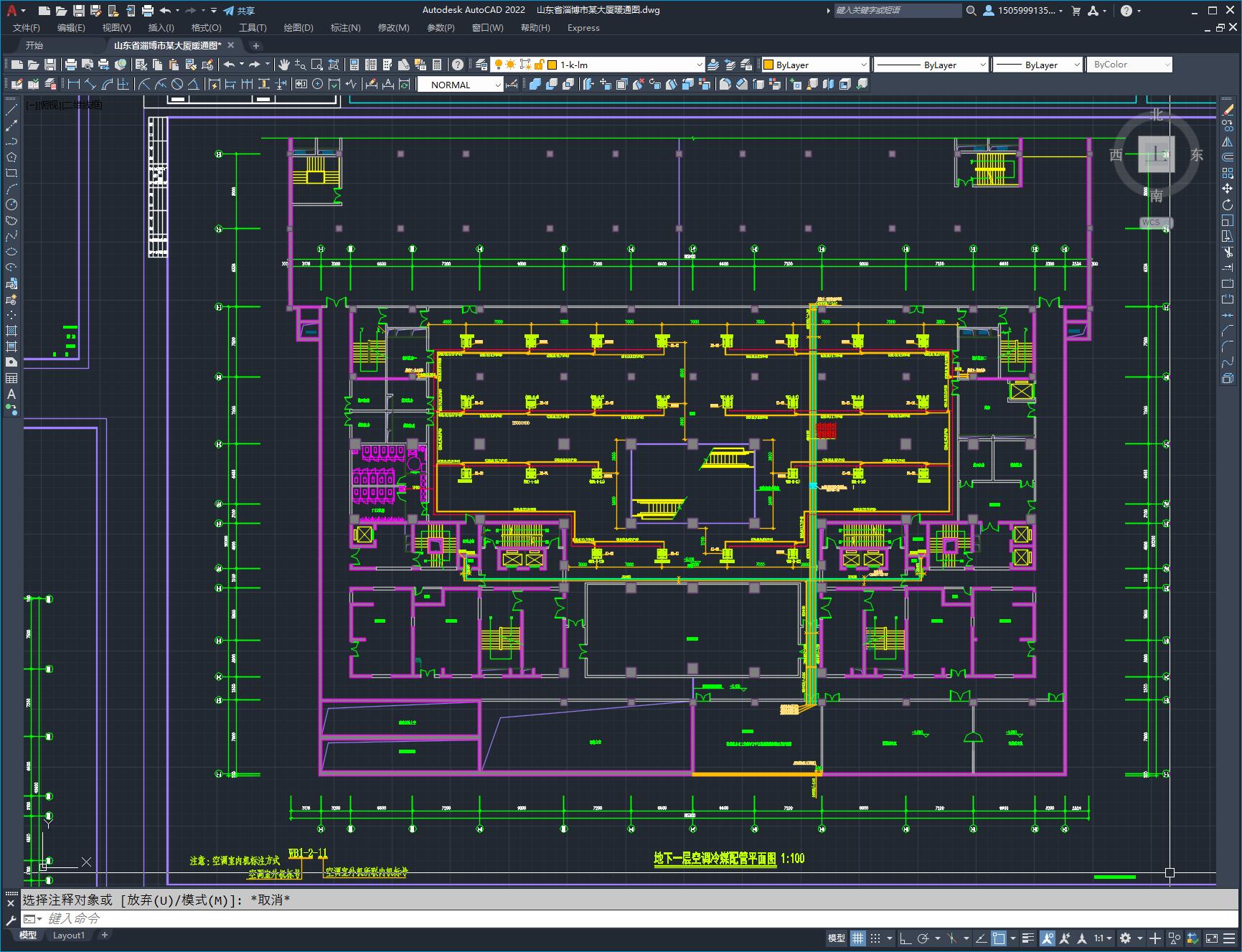Viewport: 1242px width, 952px height.
Task: Select the Rectangle tool in draw toolbar
Action: (x=11, y=173)
